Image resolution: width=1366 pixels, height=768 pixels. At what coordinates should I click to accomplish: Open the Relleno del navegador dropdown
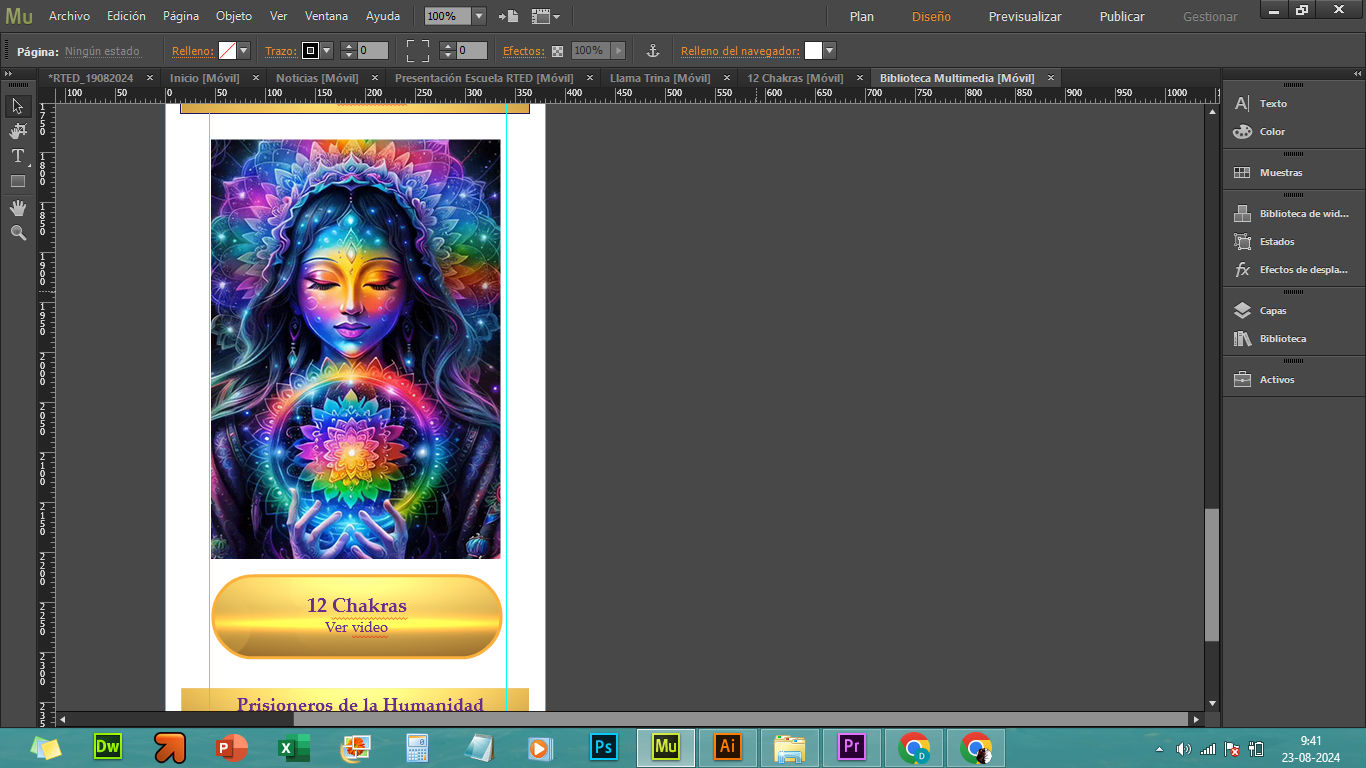tap(829, 51)
